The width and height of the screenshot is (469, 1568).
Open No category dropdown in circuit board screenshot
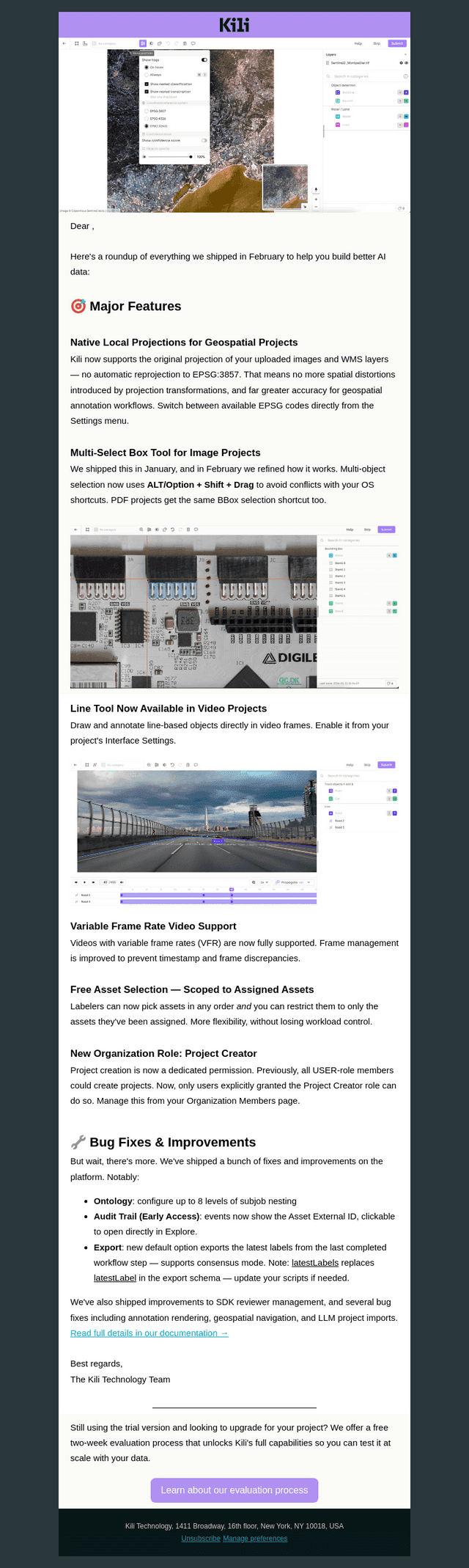(x=114, y=529)
